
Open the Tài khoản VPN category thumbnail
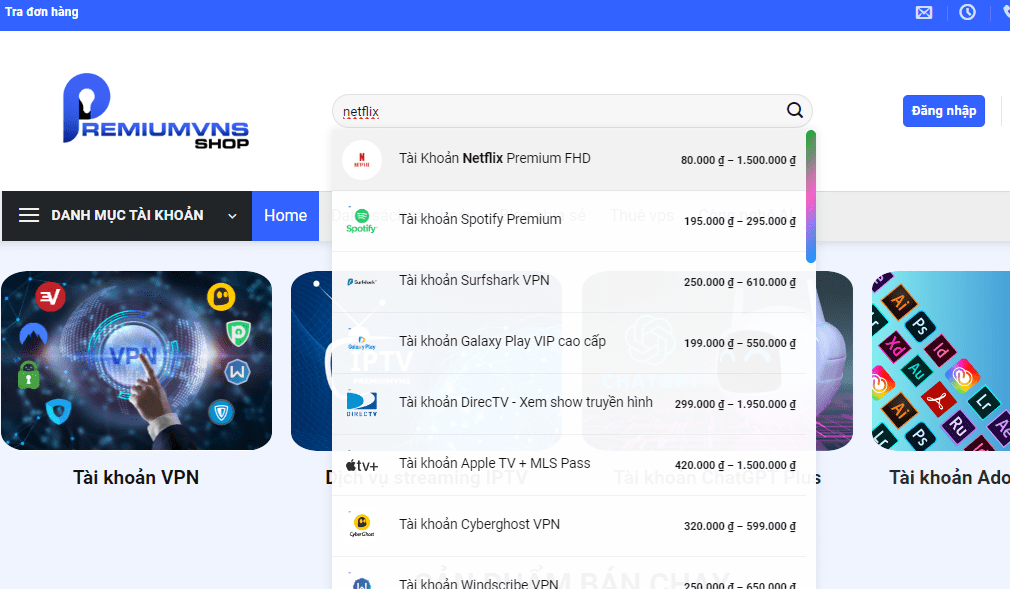(x=136, y=361)
